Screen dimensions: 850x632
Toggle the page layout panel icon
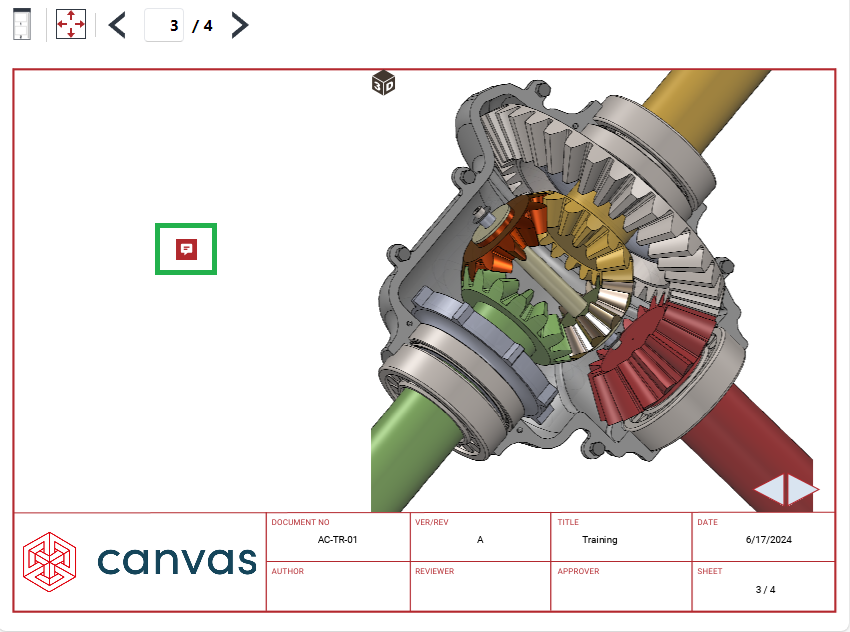click(x=22, y=24)
